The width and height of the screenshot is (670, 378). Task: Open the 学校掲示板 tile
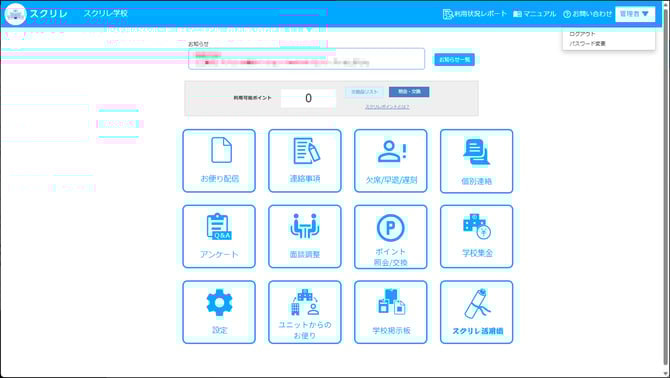(x=391, y=312)
